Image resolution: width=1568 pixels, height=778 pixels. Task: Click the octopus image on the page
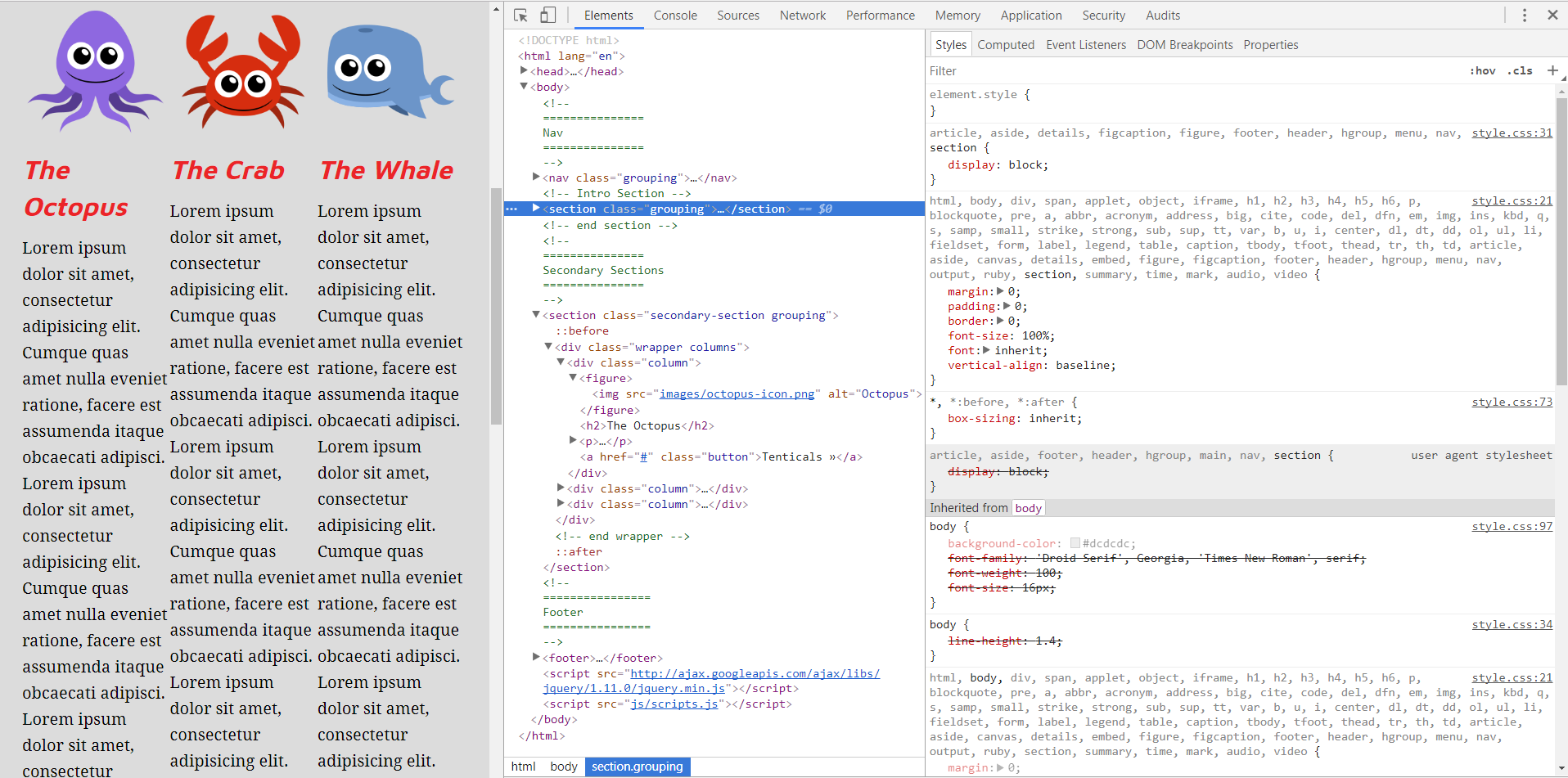click(x=95, y=72)
